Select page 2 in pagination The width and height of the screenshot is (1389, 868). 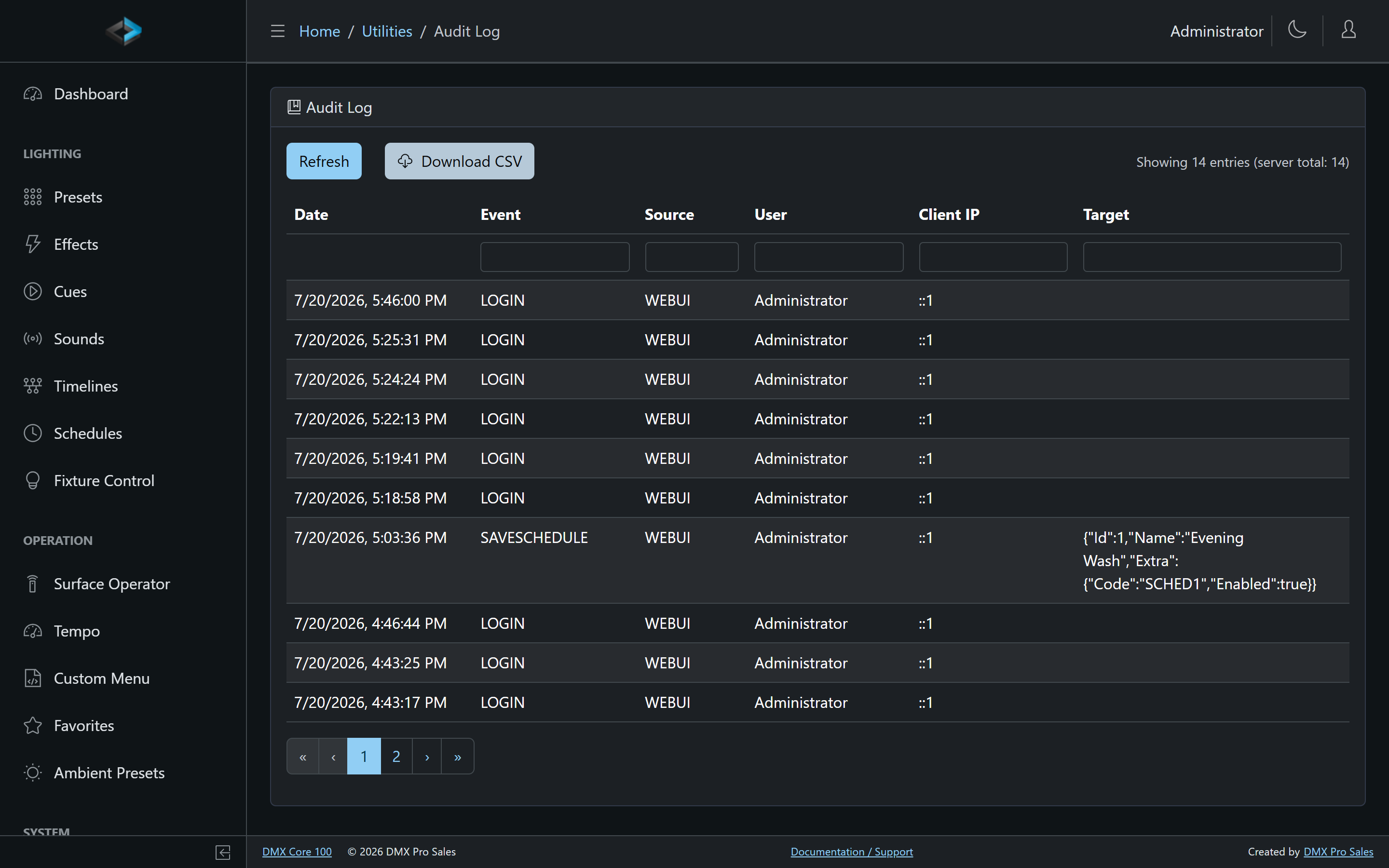tap(396, 757)
